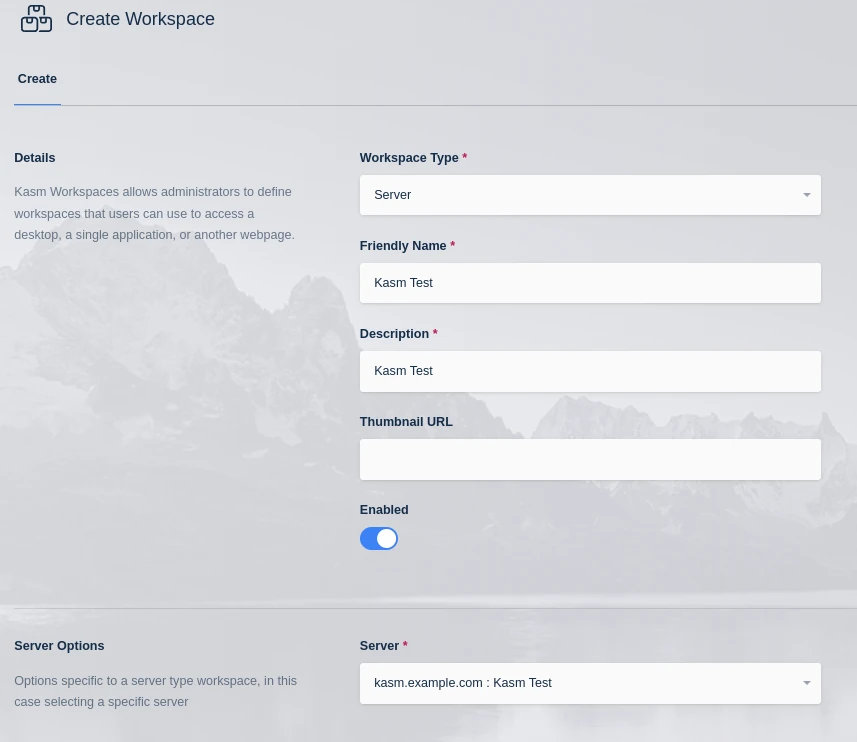Open the Workspace Type dropdown showing Server
This screenshot has width=857, height=742.
coord(590,195)
